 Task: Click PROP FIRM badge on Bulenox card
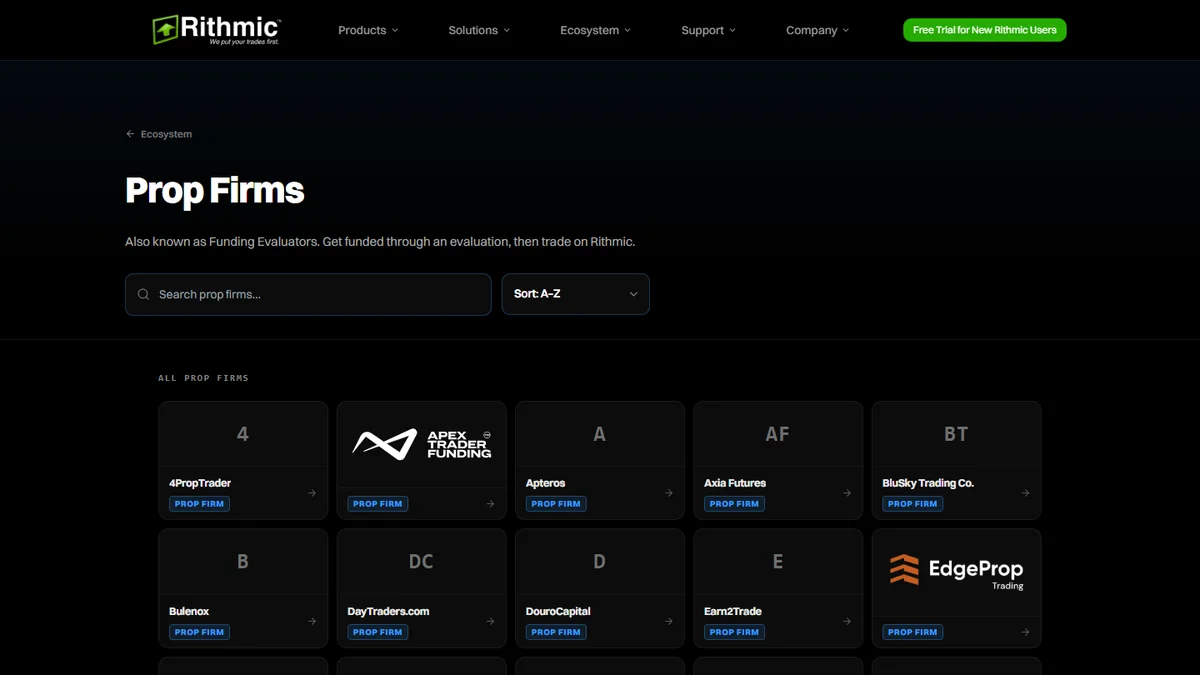pos(199,632)
